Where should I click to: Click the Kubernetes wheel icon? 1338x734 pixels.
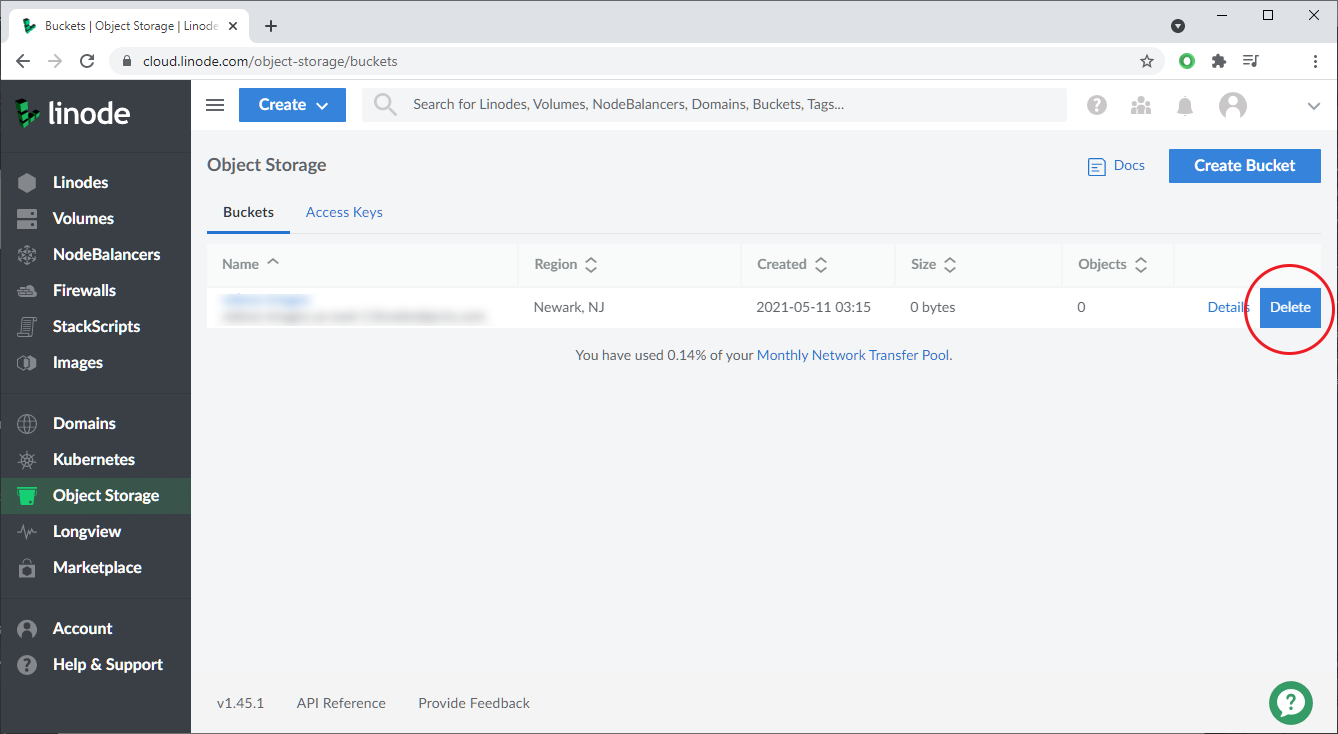point(27,459)
